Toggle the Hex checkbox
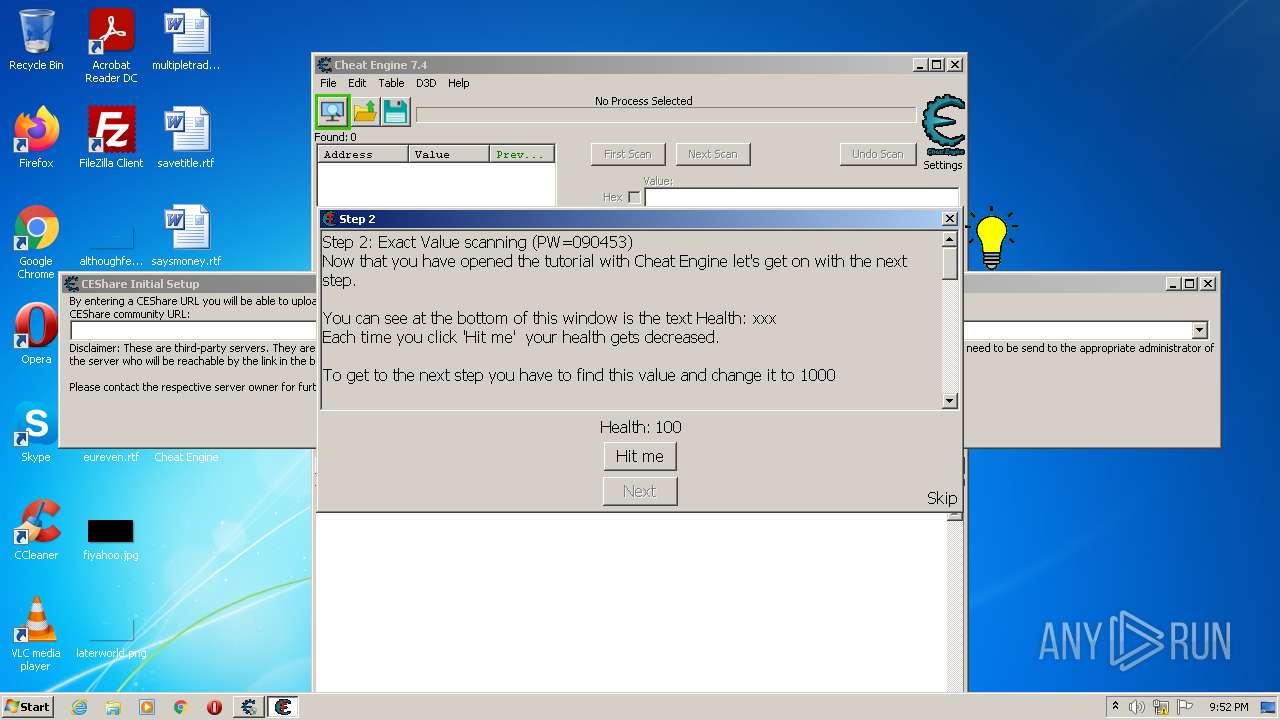This screenshot has height=720, width=1280. coord(634,197)
